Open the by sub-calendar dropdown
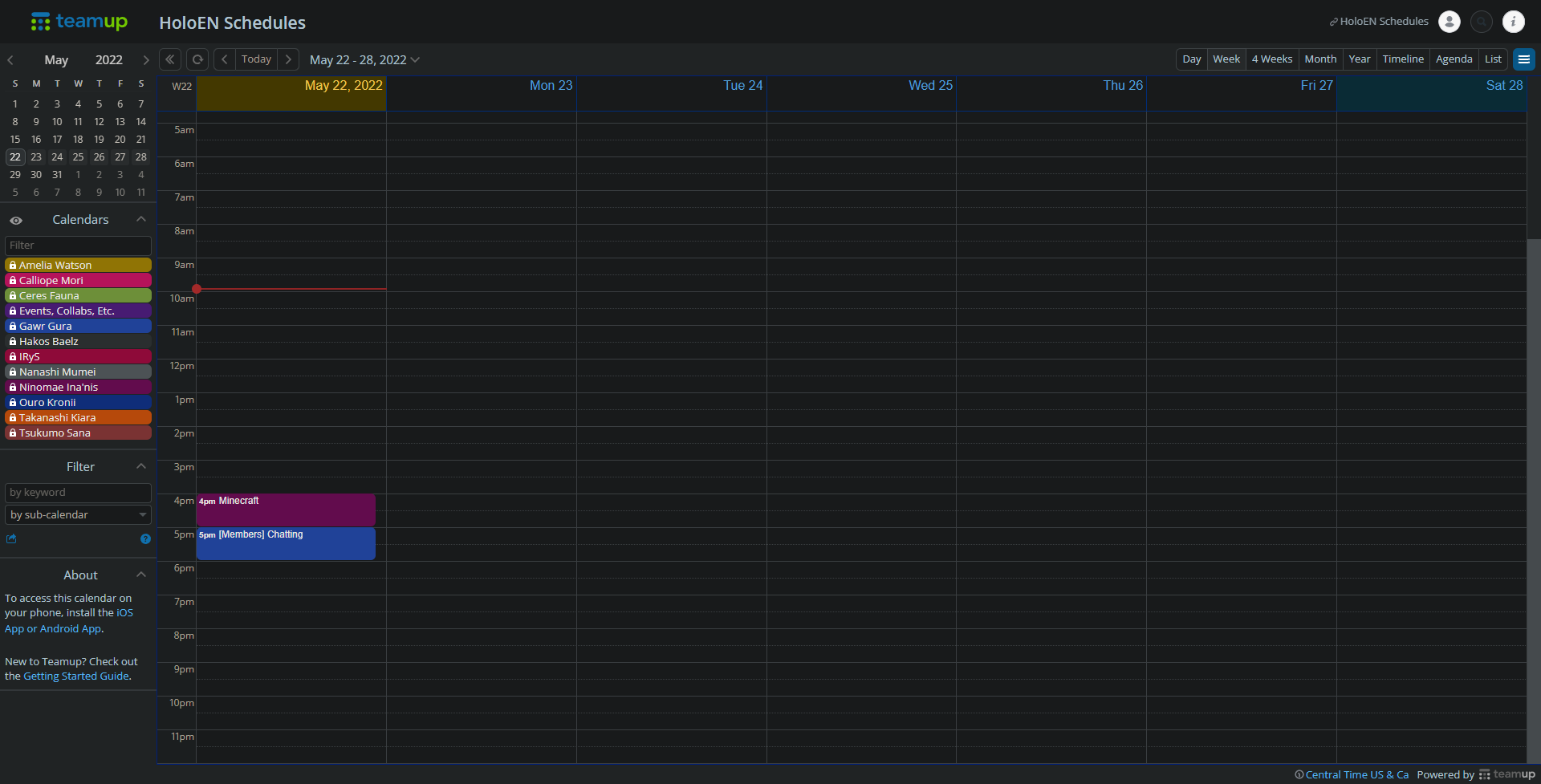1541x784 pixels. click(78, 515)
